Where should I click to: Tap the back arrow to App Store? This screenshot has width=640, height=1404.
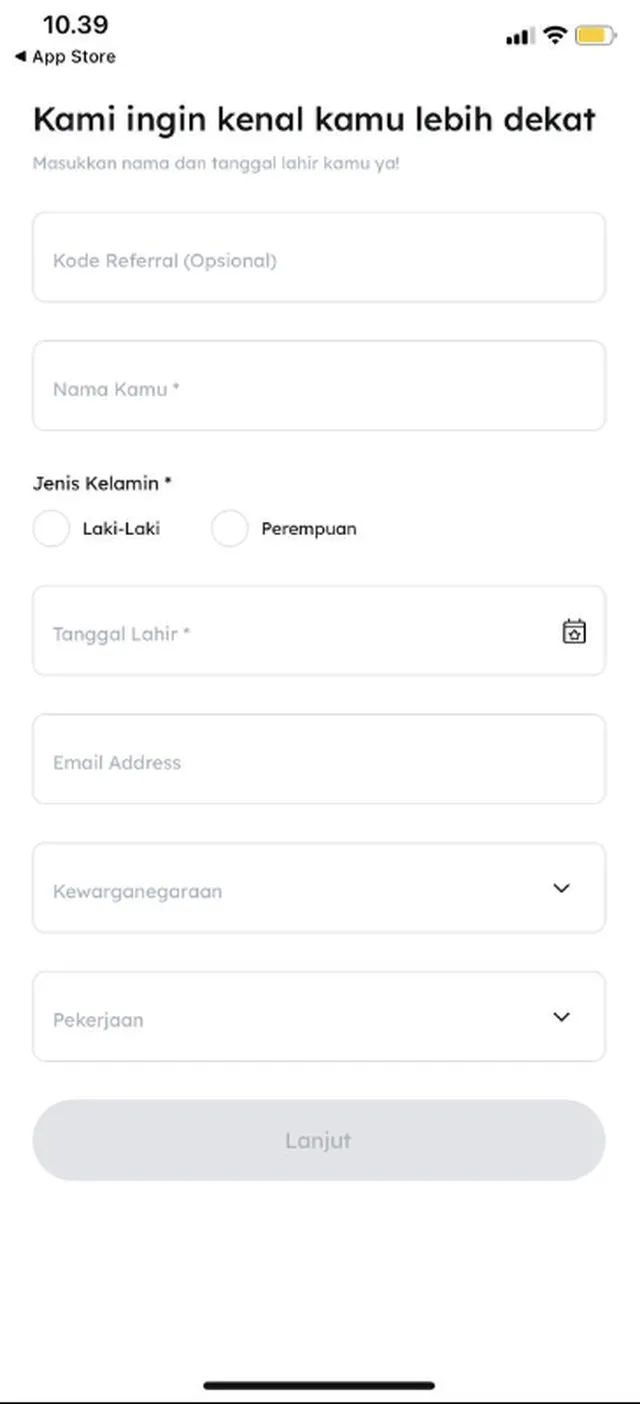tap(20, 57)
